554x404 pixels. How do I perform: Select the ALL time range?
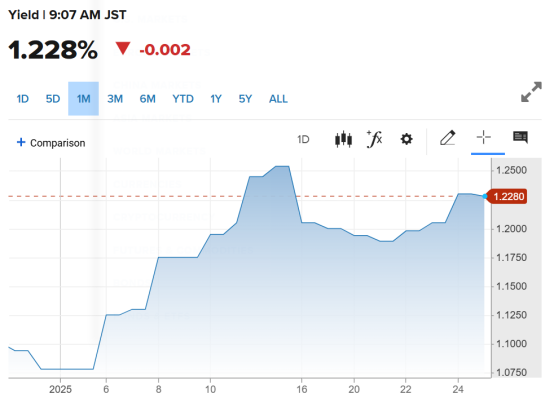coord(278,99)
